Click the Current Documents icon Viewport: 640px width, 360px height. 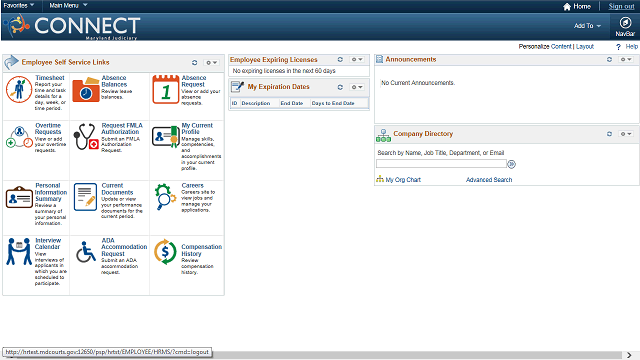(85, 197)
